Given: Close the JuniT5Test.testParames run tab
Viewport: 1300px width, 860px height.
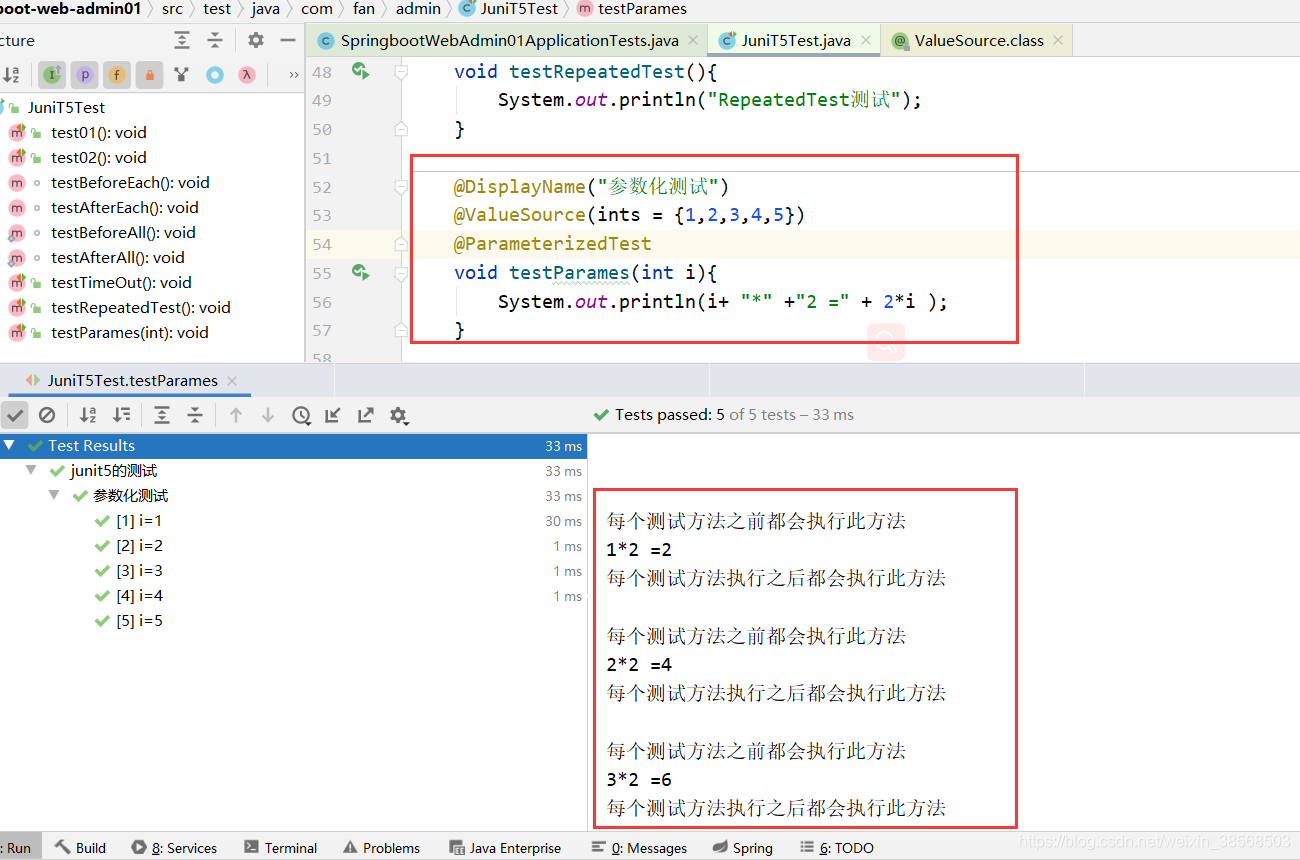Looking at the screenshot, I should click(x=232, y=381).
